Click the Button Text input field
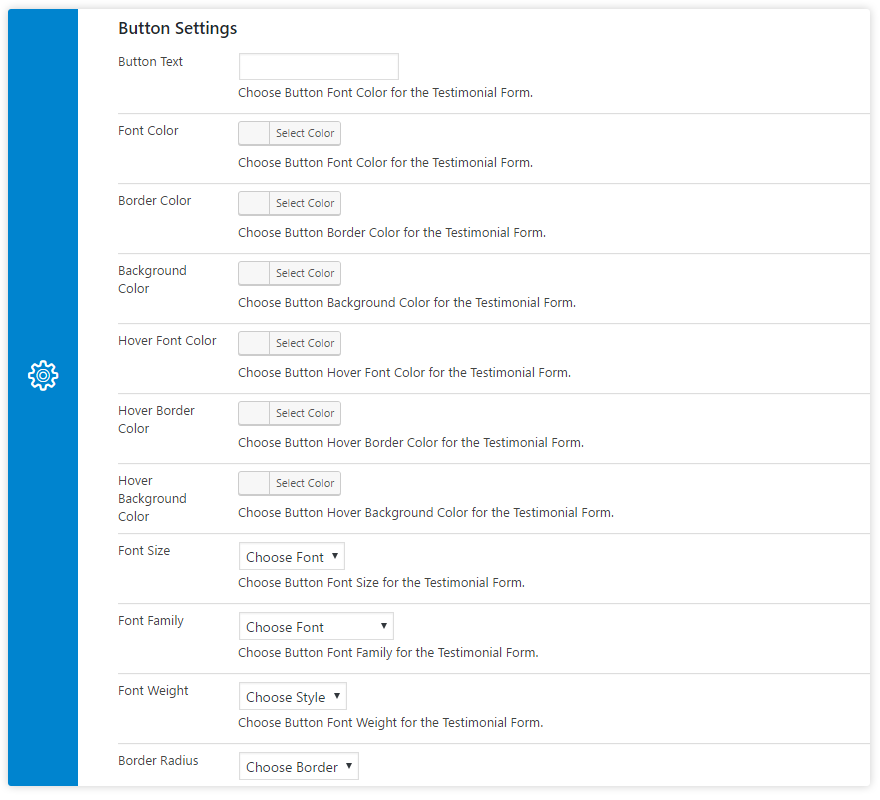This screenshot has height=800, width=880. click(319, 66)
